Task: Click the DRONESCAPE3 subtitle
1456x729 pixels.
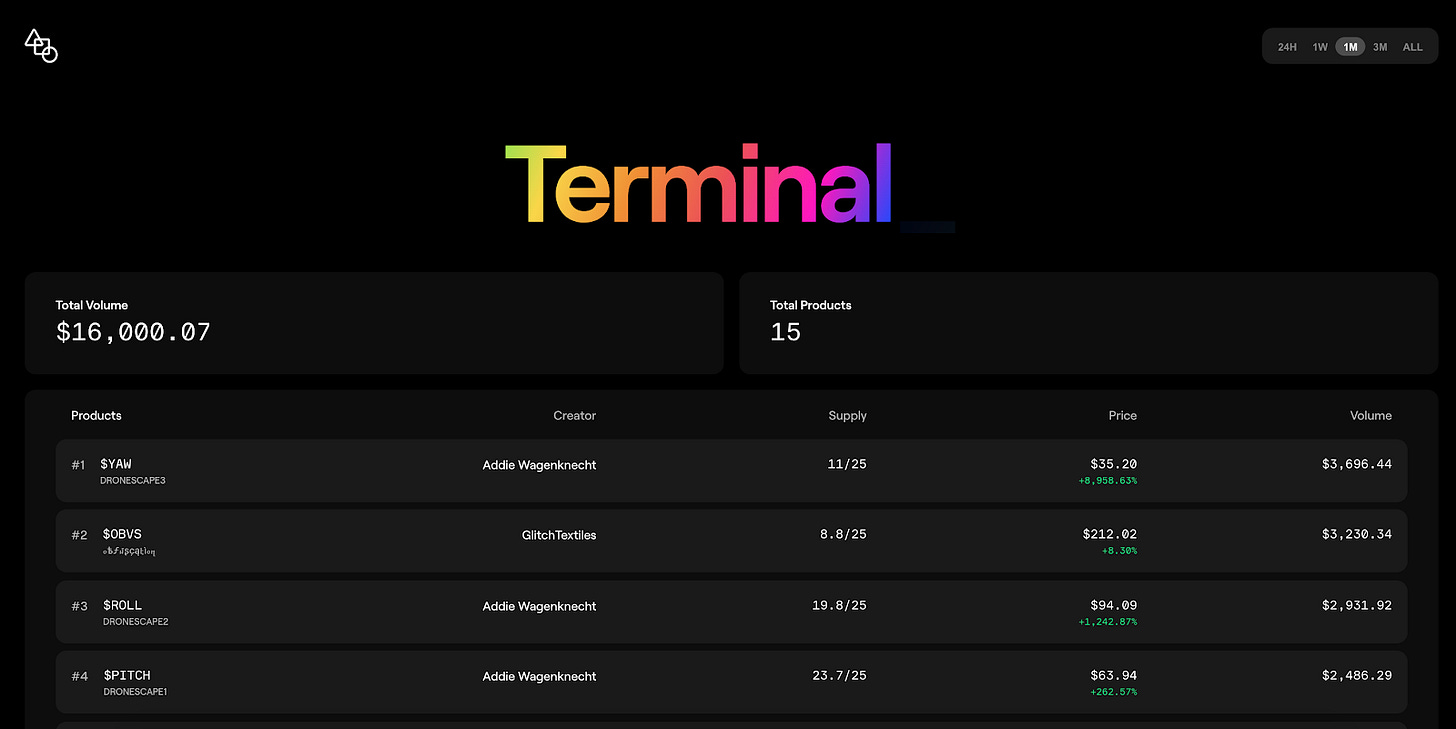Action: 133,481
